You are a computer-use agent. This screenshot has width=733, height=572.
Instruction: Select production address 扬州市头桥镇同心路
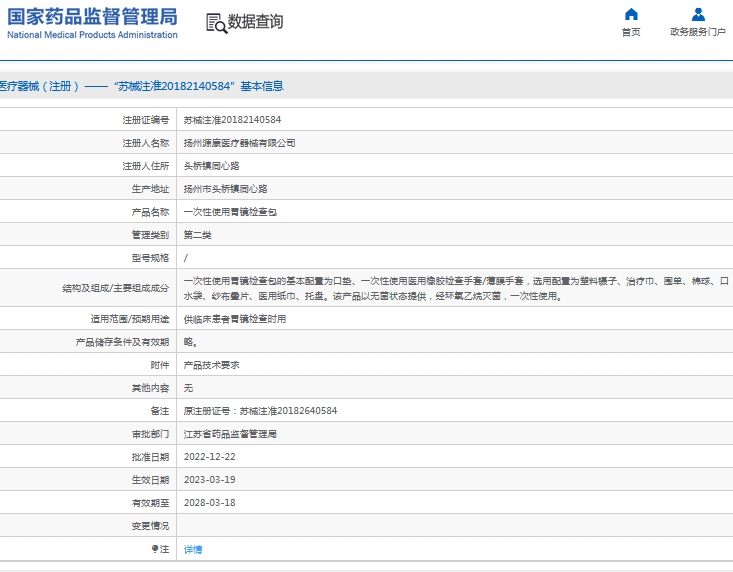[x=225, y=189]
